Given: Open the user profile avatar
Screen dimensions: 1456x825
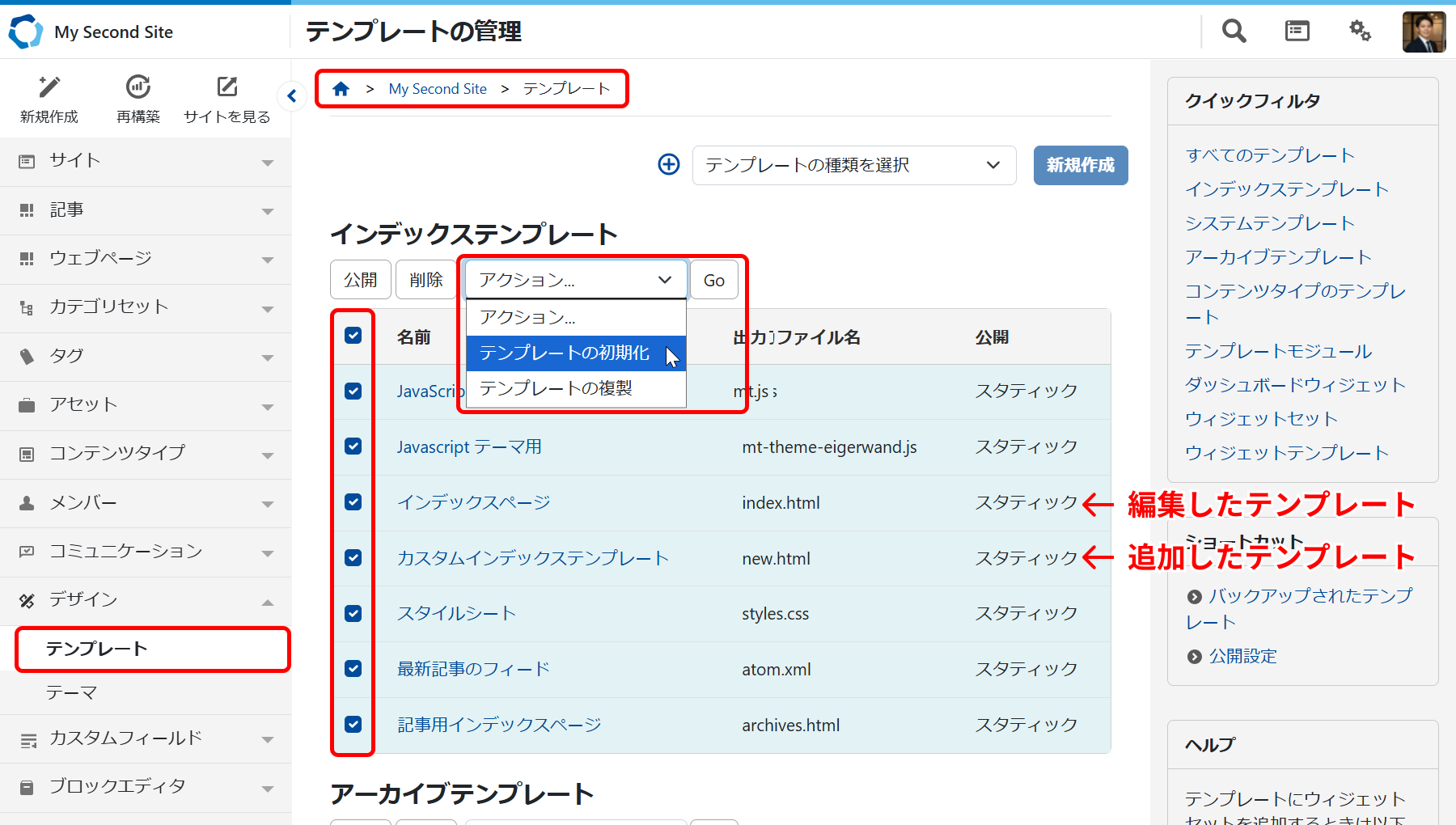Looking at the screenshot, I should pos(1424,32).
